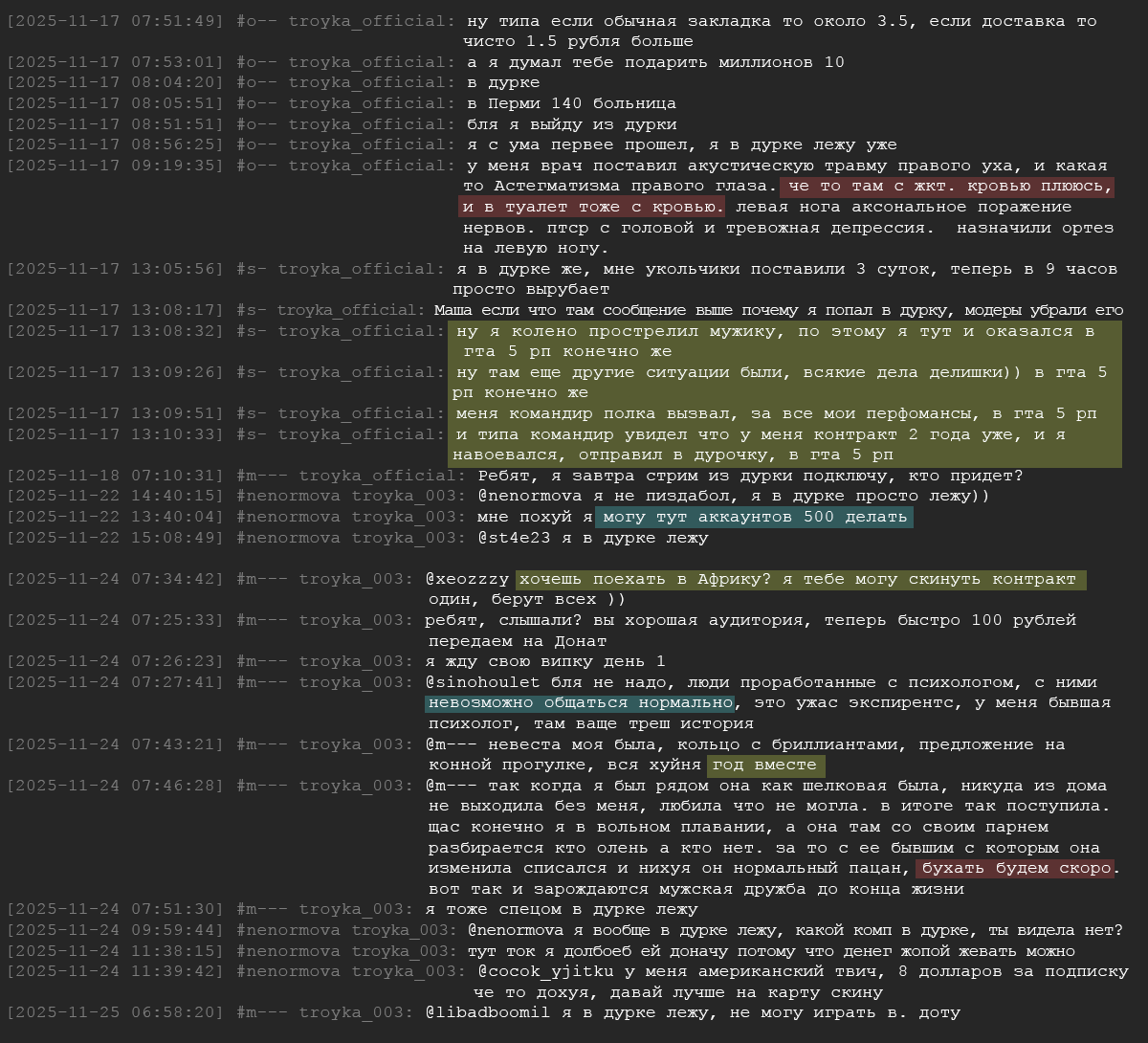Viewport: 1148px width, 1043px height.
Task: Click the timestamp 2025-11-24 09:59:44
Action: click(117, 930)
